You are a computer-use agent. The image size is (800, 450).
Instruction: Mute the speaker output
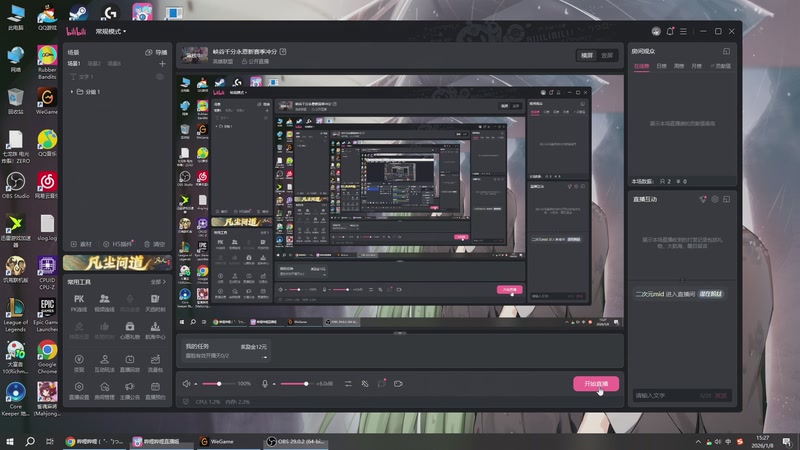187,384
